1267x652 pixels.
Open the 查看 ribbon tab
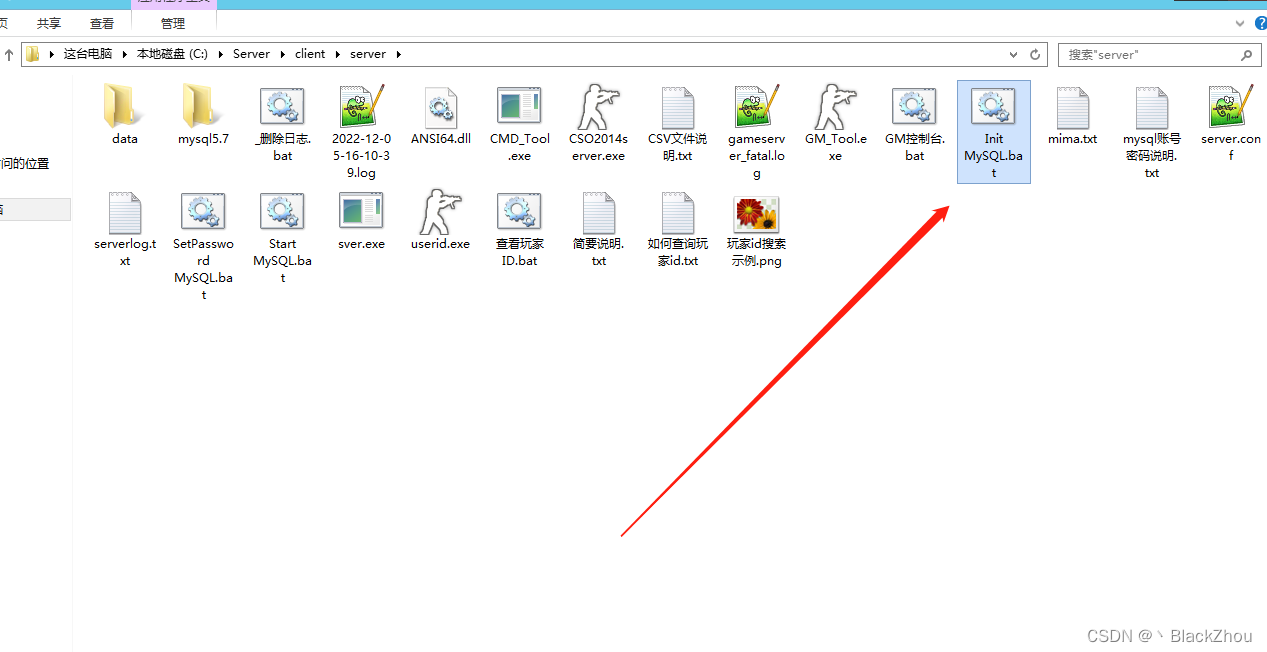pos(102,23)
